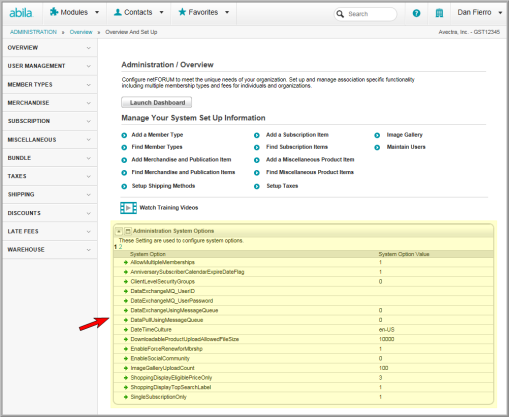Expand the WAREHOUSE sidebar section
509x417 pixels.
point(49,250)
